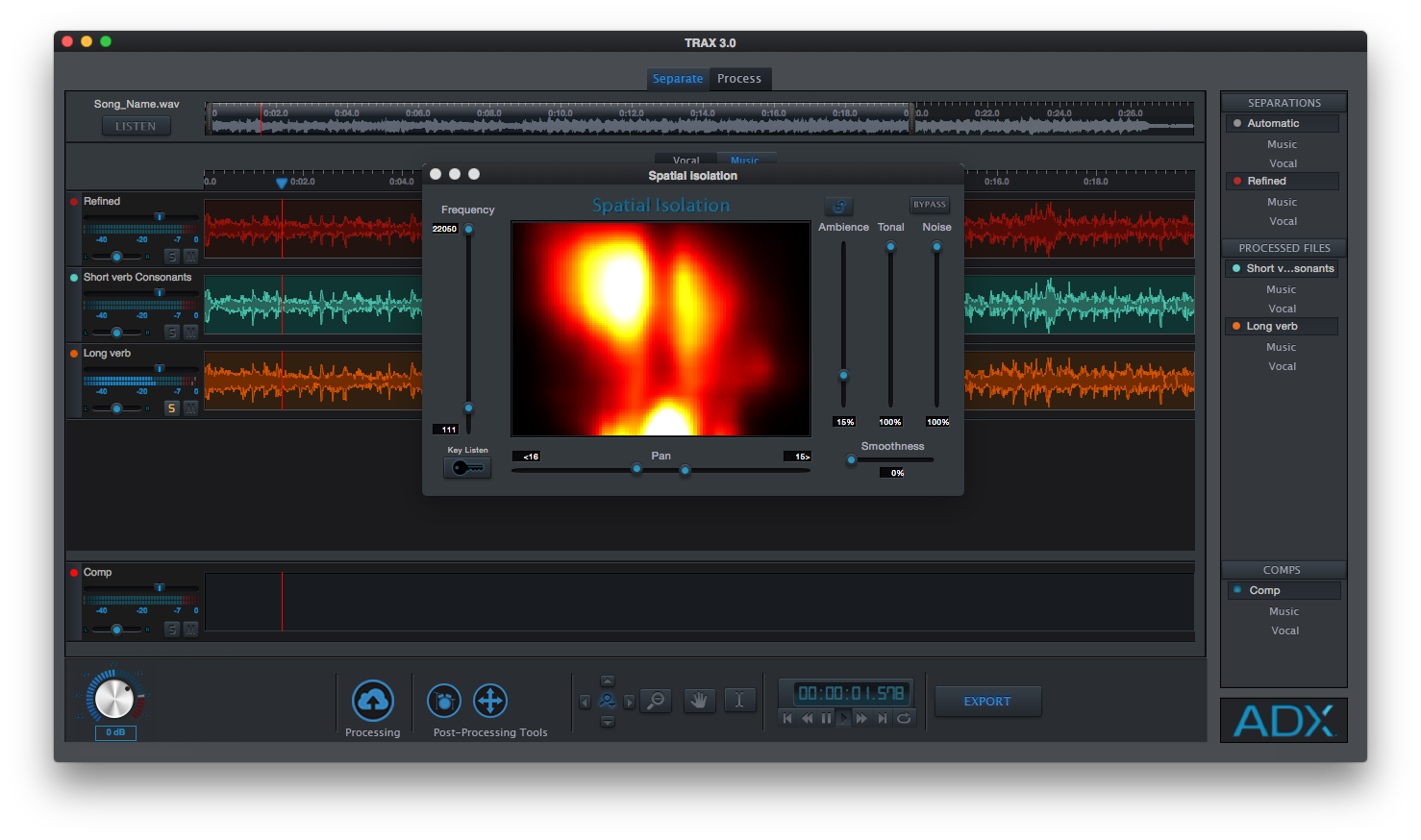The width and height of the screenshot is (1421, 840).
Task: Click the spatial isolation heatmap display
Action: [661, 329]
